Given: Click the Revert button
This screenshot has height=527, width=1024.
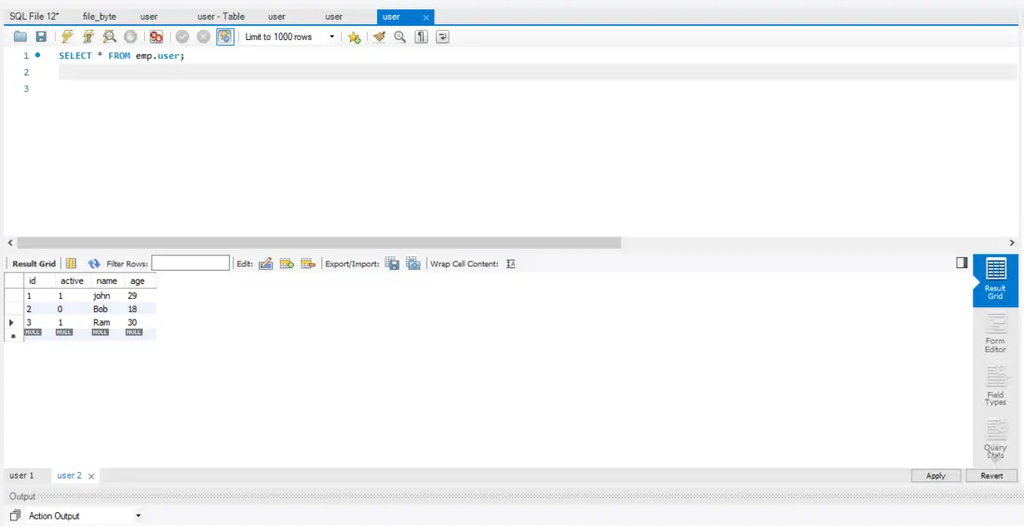Looking at the screenshot, I should 991,475.
